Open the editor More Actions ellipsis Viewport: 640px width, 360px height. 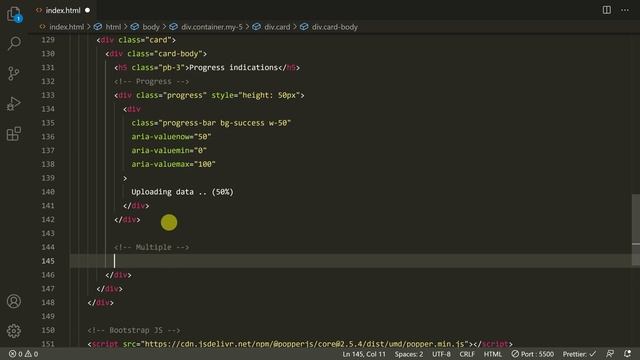(x=625, y=10)
